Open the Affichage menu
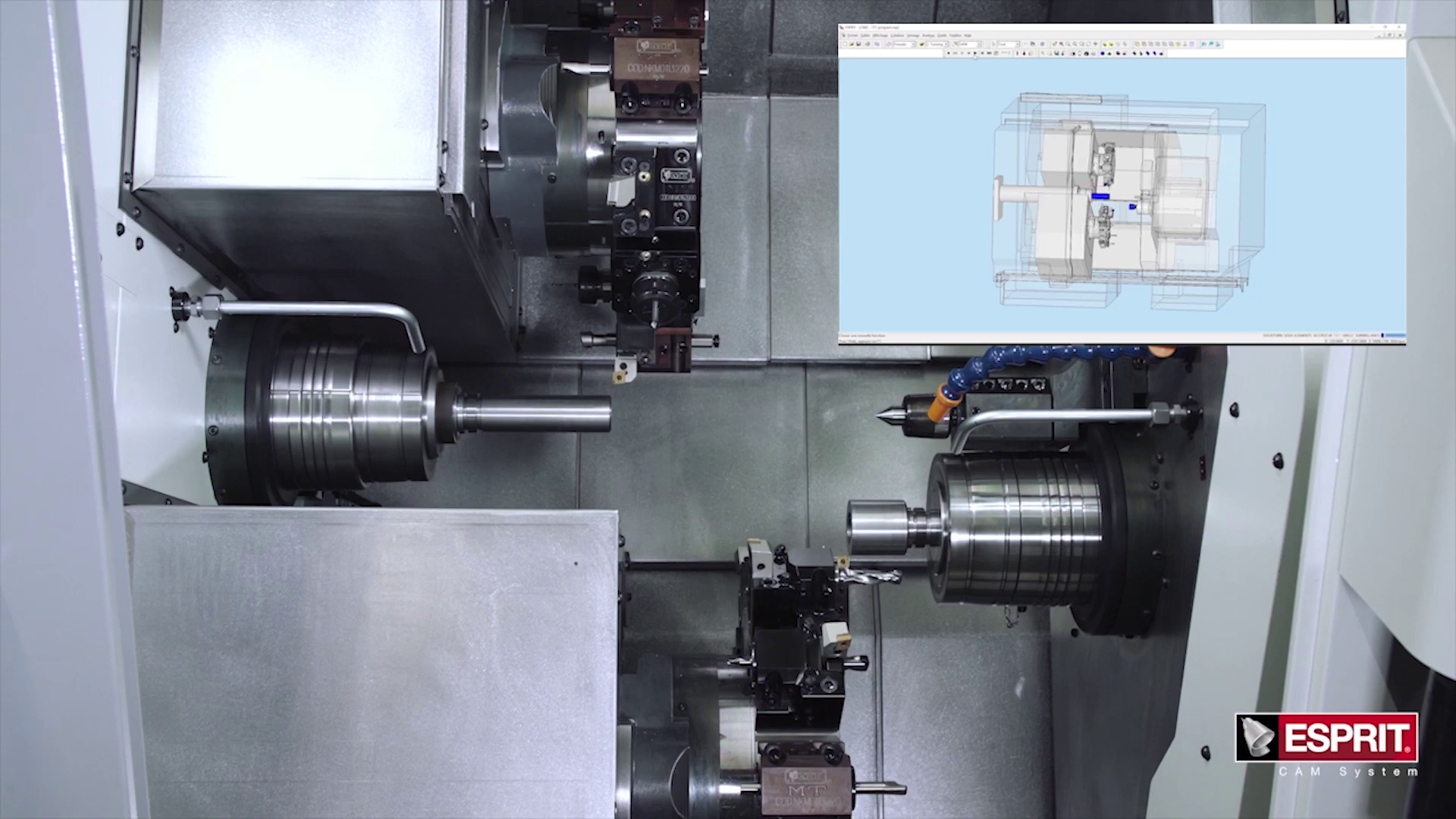 click(x=880, y=36)
